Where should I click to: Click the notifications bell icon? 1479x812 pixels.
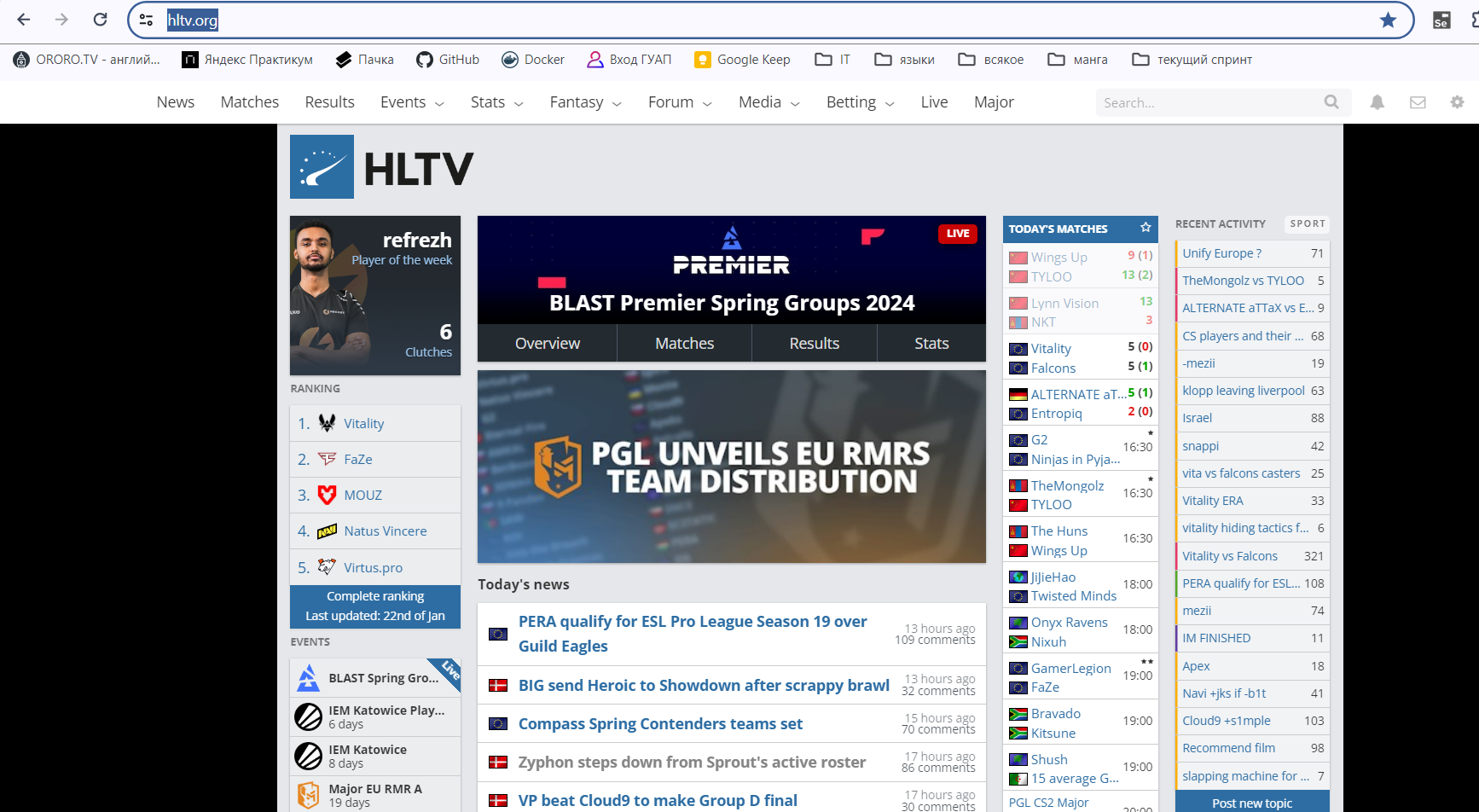(x=1377, y=102)
